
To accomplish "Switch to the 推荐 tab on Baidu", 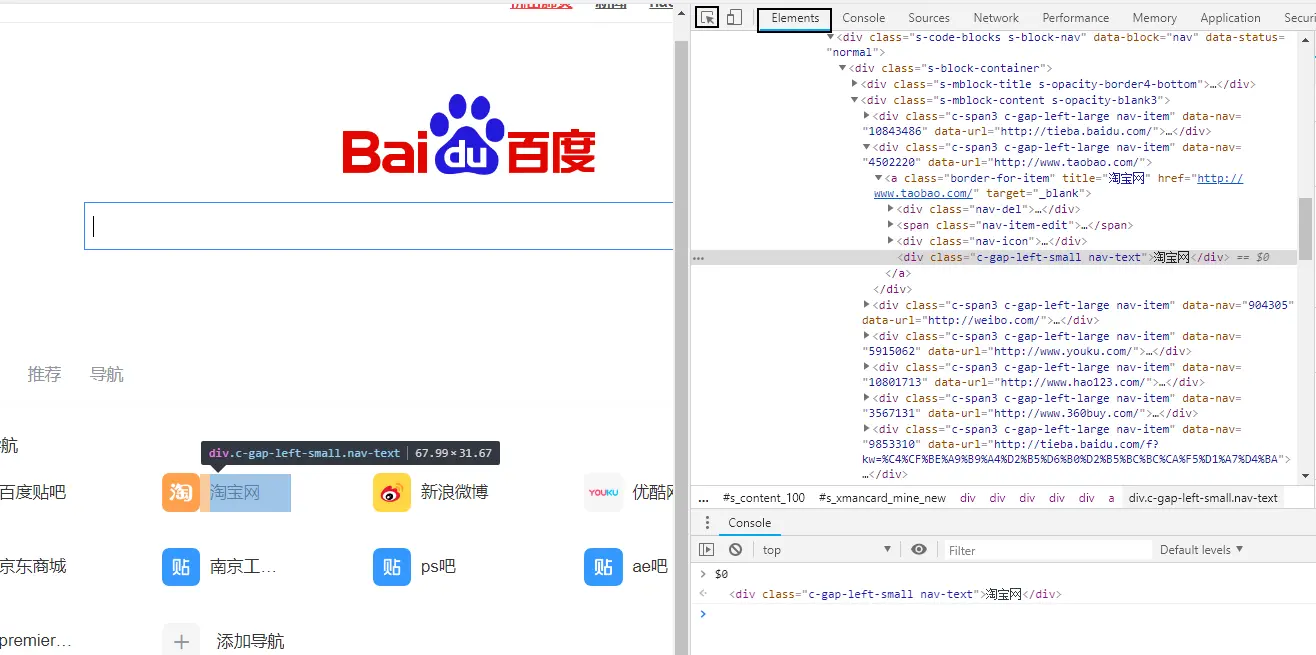I will pos(44,374).
